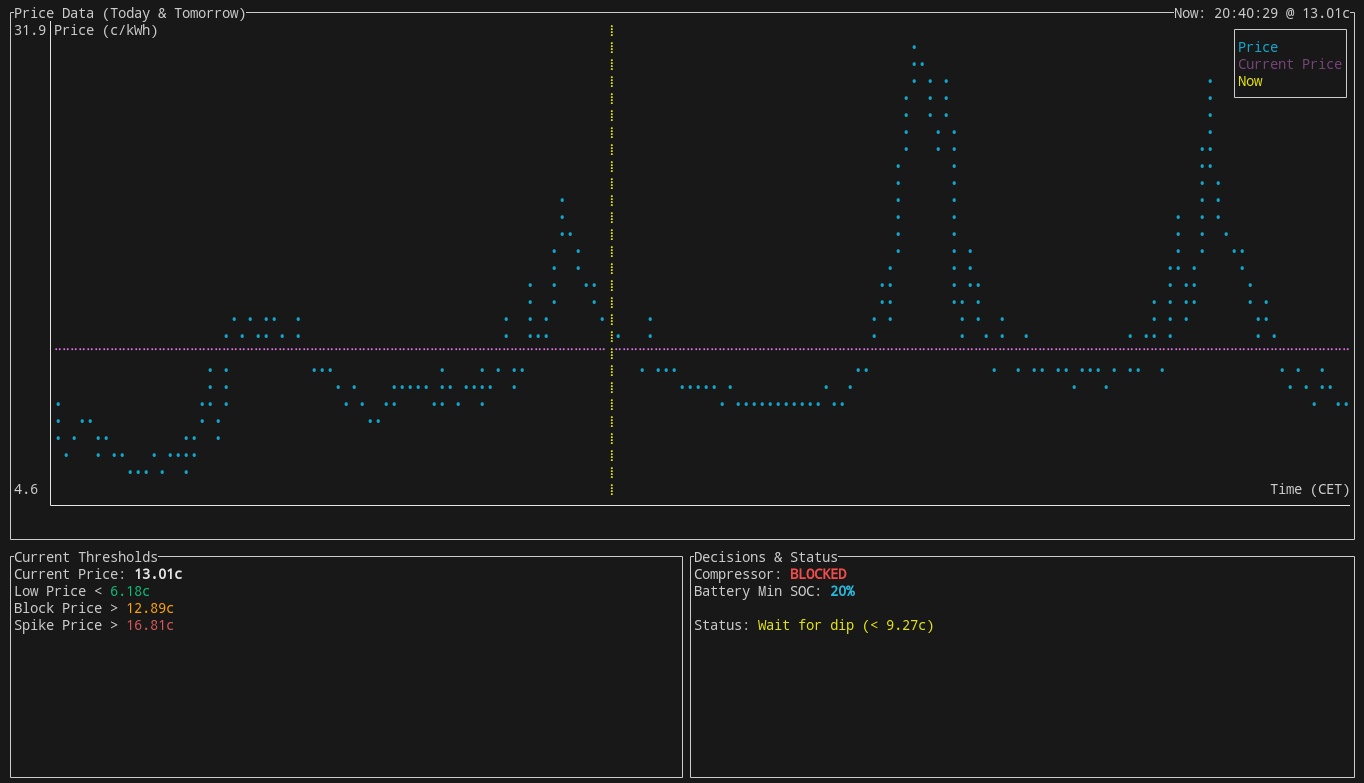Click the Price Data (Today & Tomorrow) title
Viewport: 1364px width, 783px height.
130,13
